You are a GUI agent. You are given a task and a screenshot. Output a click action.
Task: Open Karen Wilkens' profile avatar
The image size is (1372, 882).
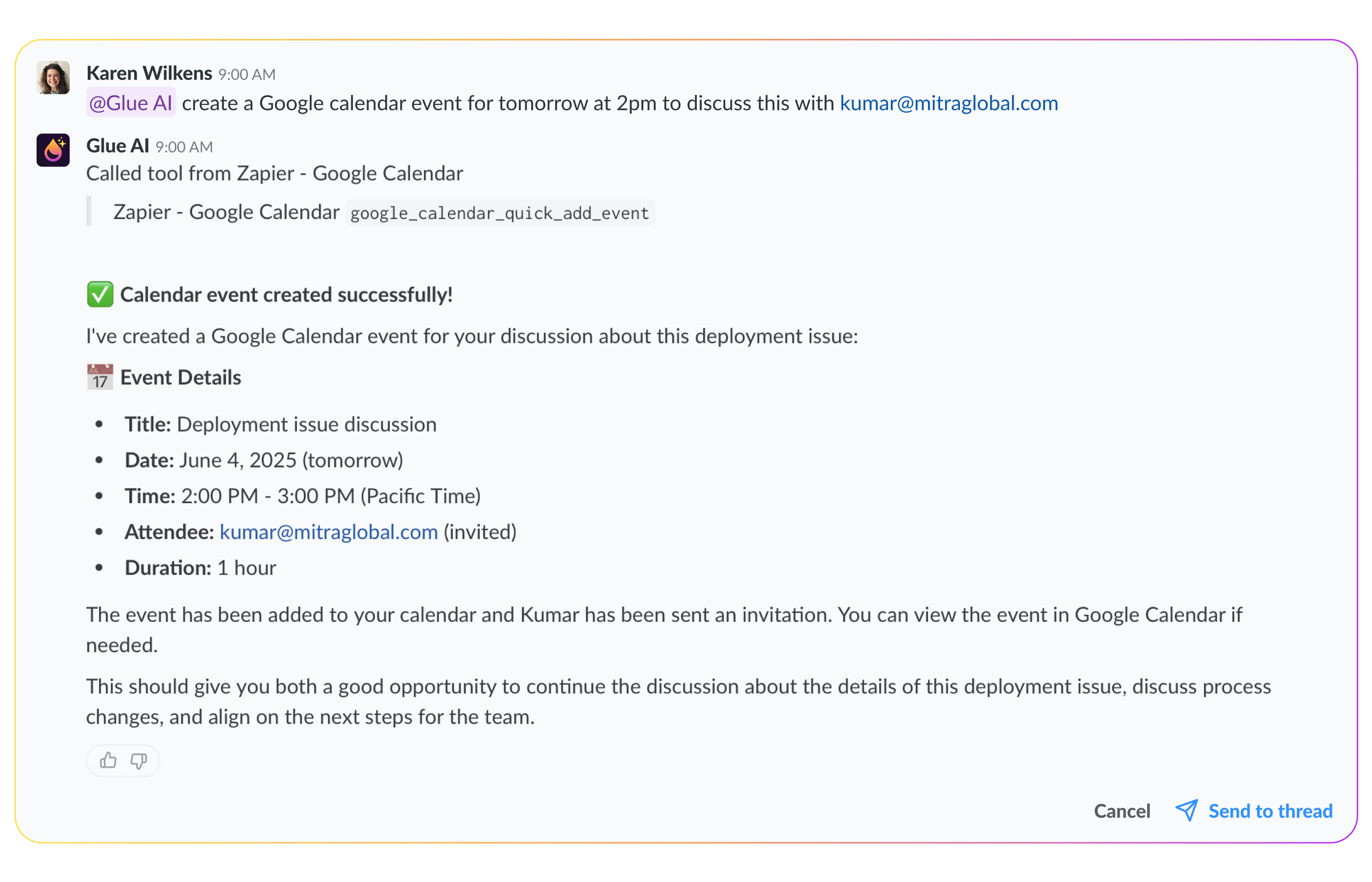pos(53,77)
